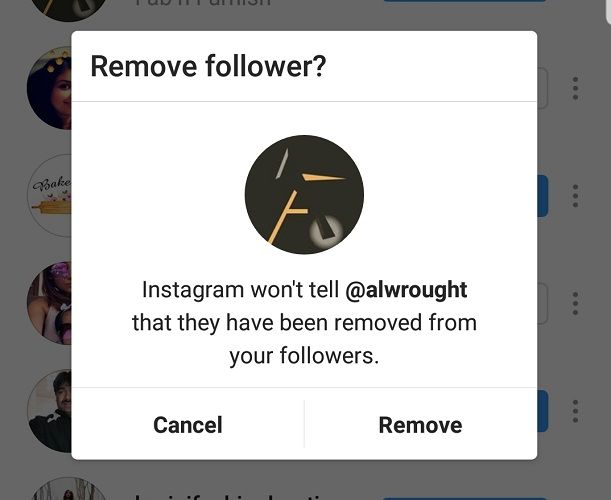The width and height of the screenshot is (611, 500).
Task: Confirm removal with the Remove button
Action: tap(420, 425)
